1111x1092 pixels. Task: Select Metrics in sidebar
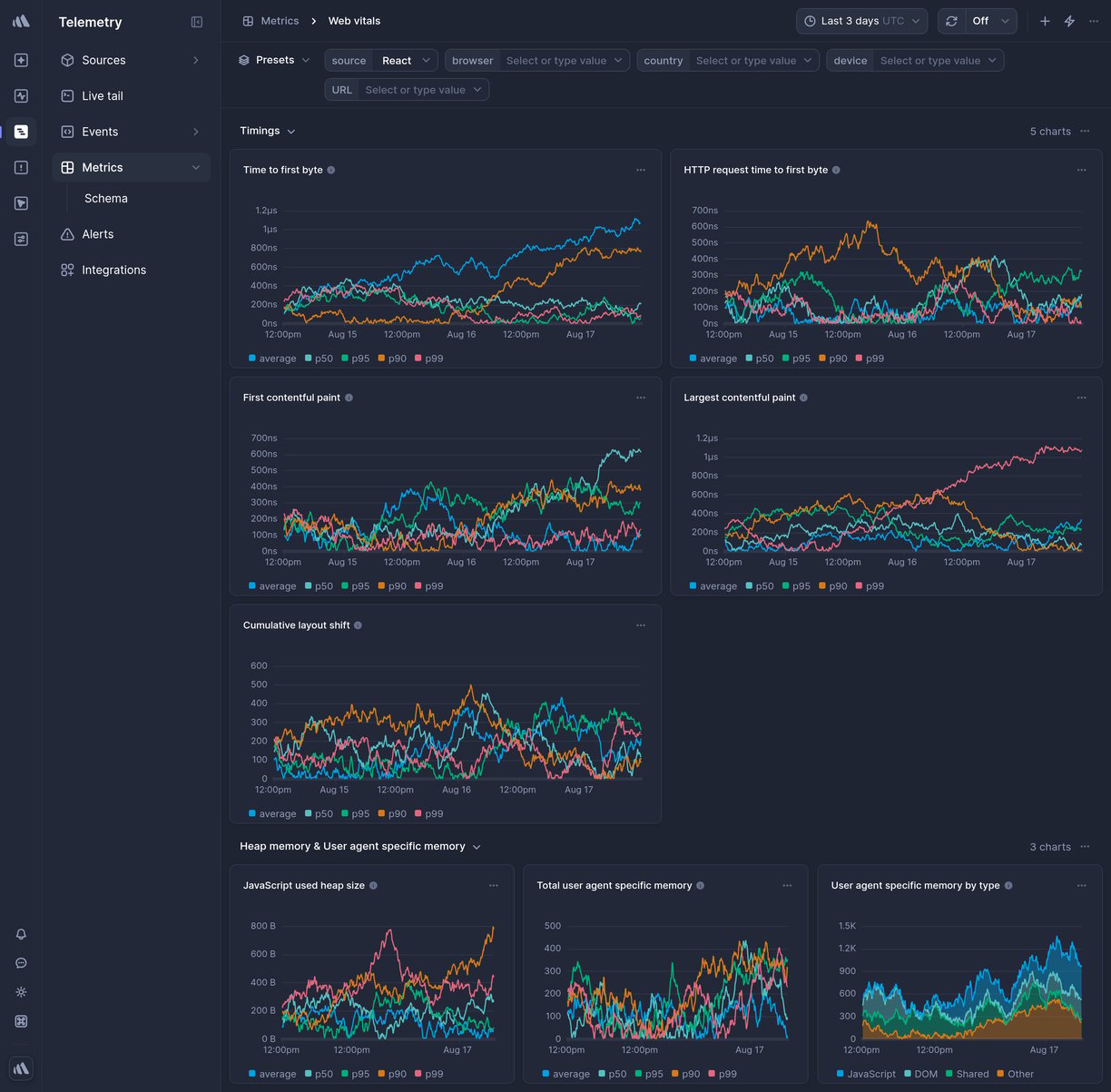coord(132,167)
